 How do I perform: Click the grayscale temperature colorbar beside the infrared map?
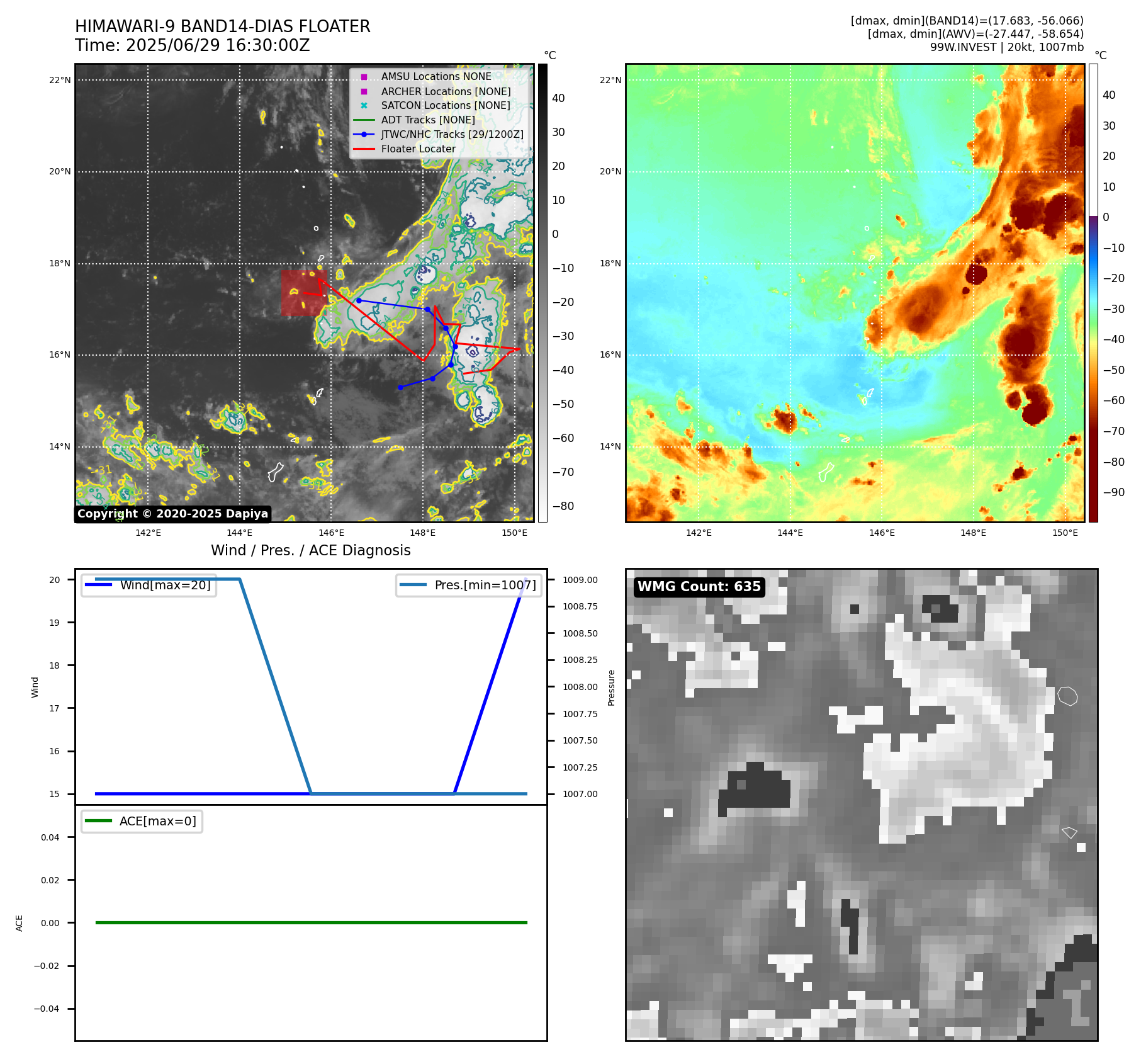click(x=542, y=293)
